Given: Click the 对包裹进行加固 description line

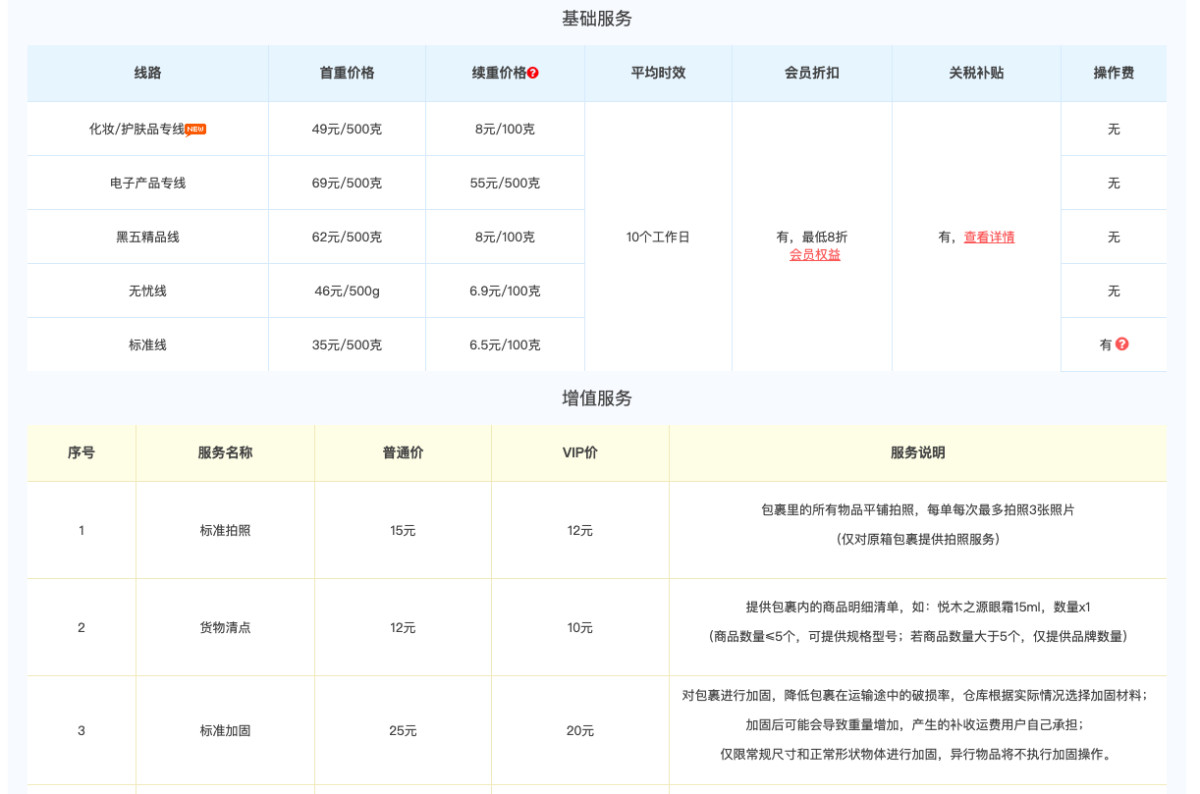Looking at the screenshot, I should coord(915,695).
